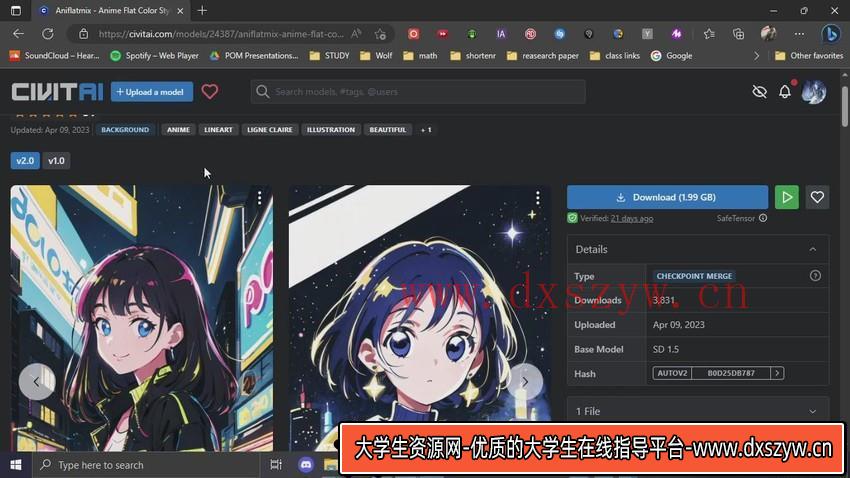This screenshot has width=850, height=478.
Task: Open the user avatar menu on Civitai
Action: pos(814,92)
